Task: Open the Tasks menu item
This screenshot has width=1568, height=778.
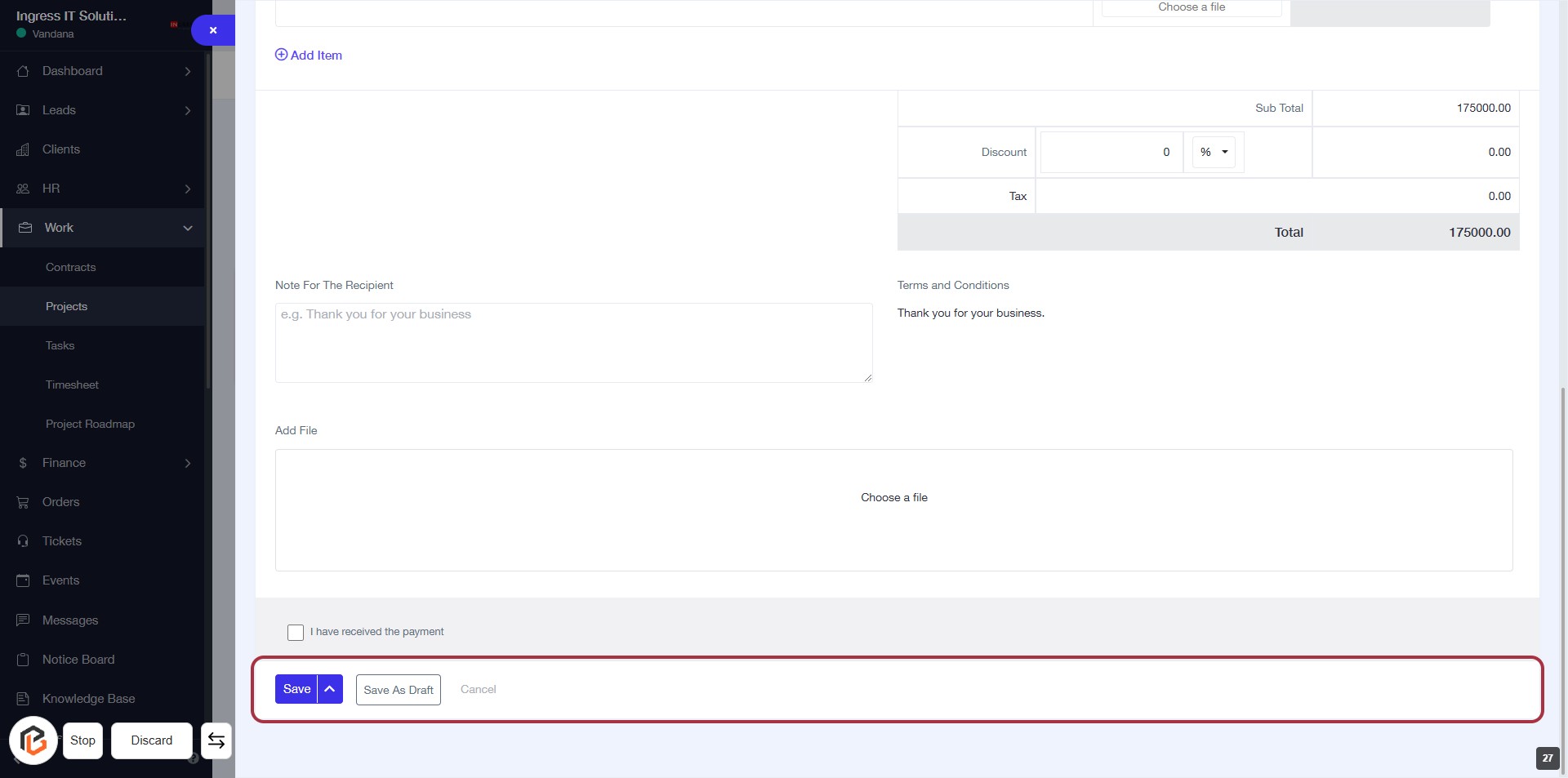Action: (x=60, y=345)
